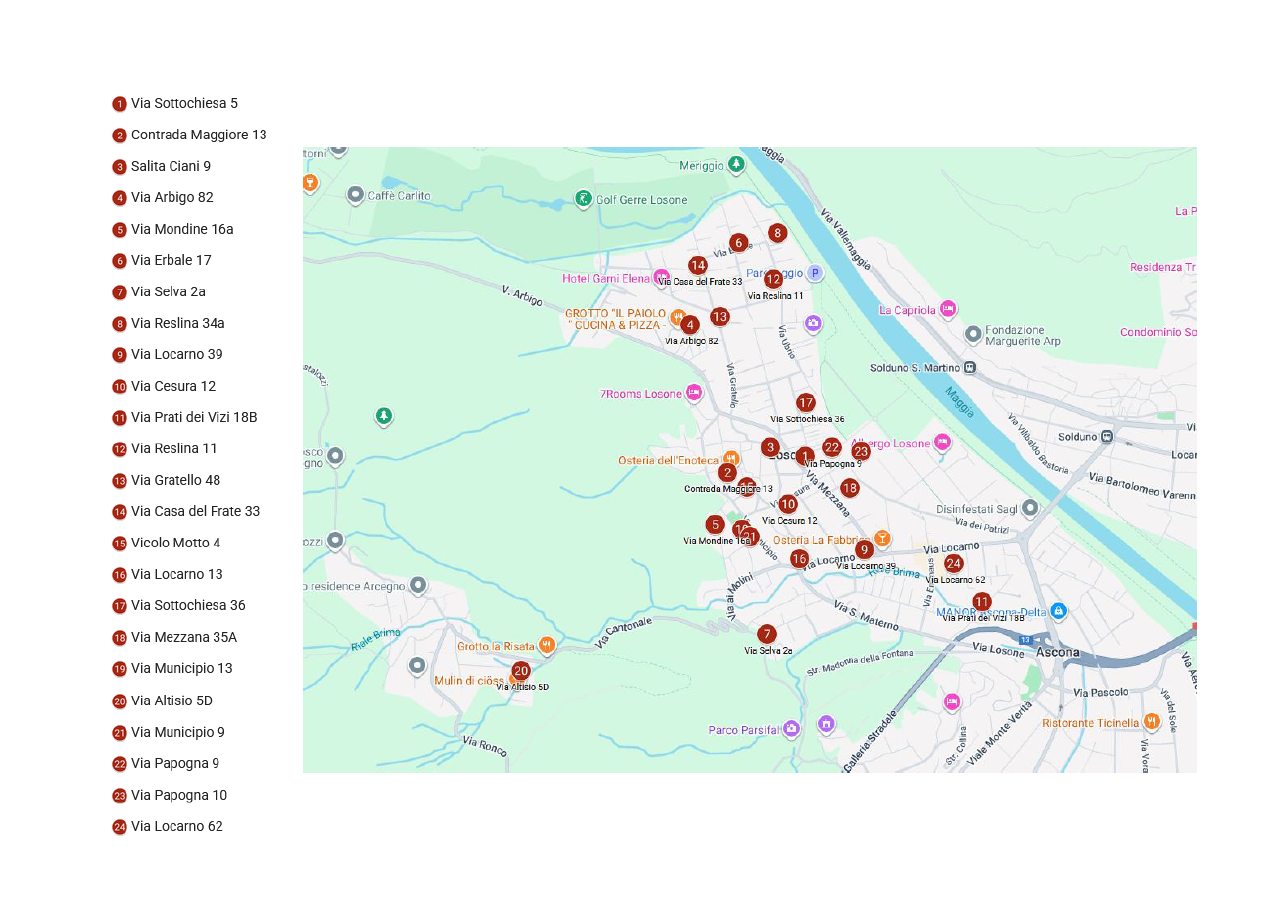Click legend item Via Casa del Frate 33
The height and width of the screenshot is (907, 1274).
195,511
